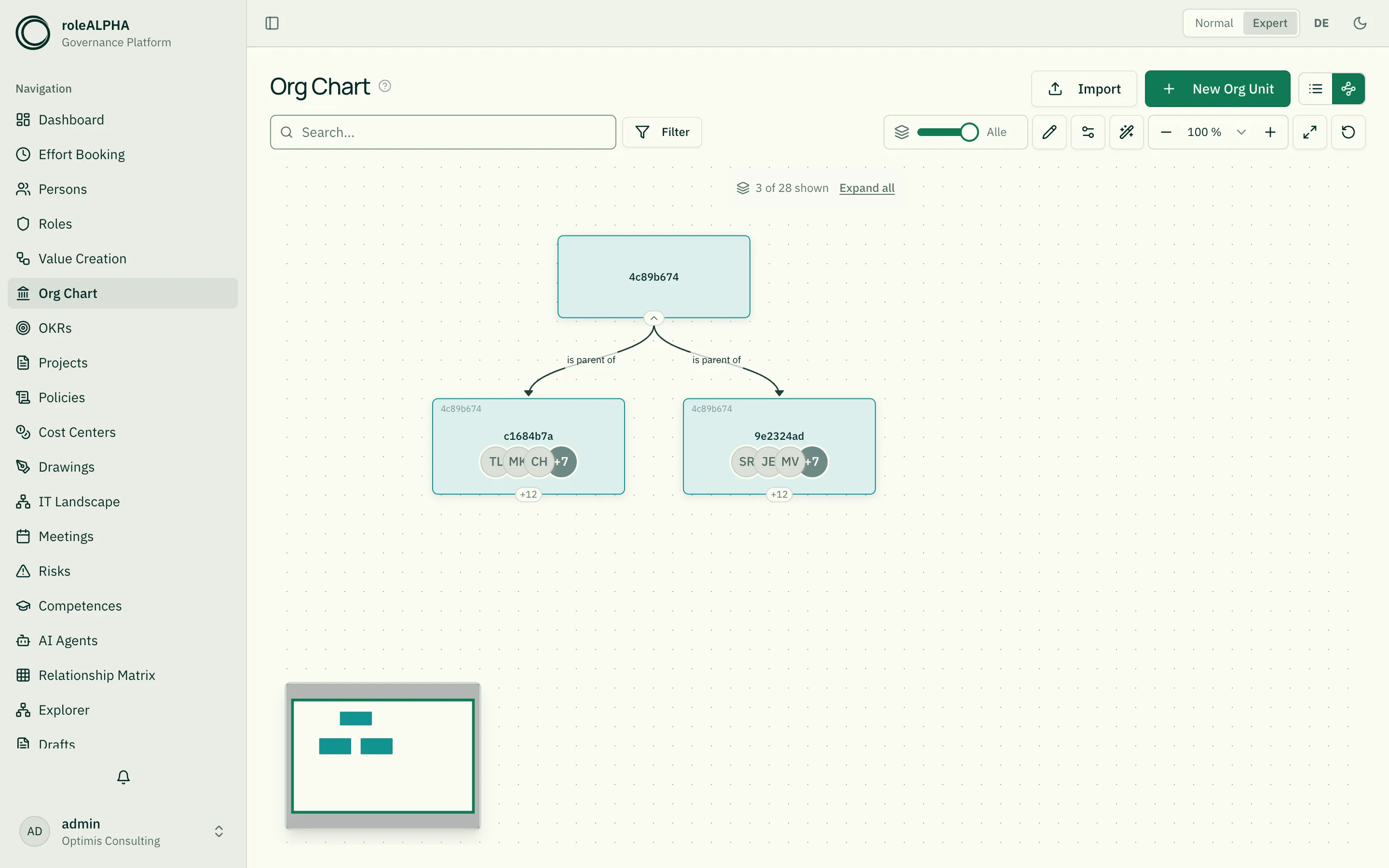
Task: Expand +12 children under c1684b7a
Action: point(529,494)
